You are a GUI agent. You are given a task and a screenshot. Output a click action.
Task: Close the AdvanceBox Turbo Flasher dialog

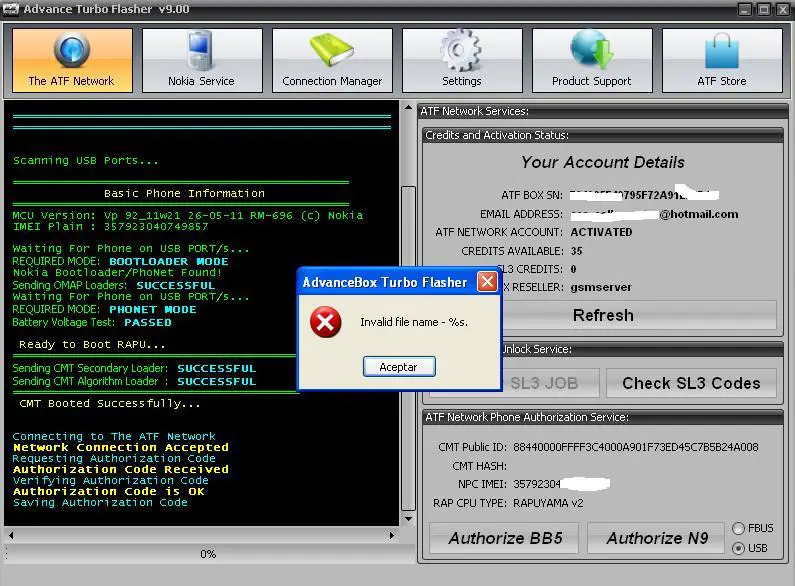click(487, 281)
